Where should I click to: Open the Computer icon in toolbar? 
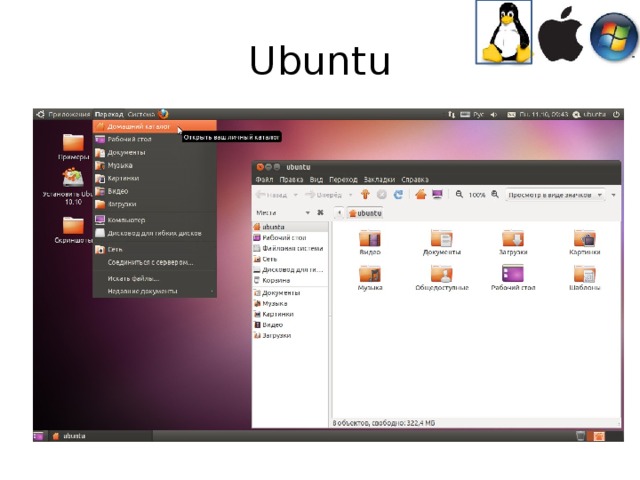(437, 194)
